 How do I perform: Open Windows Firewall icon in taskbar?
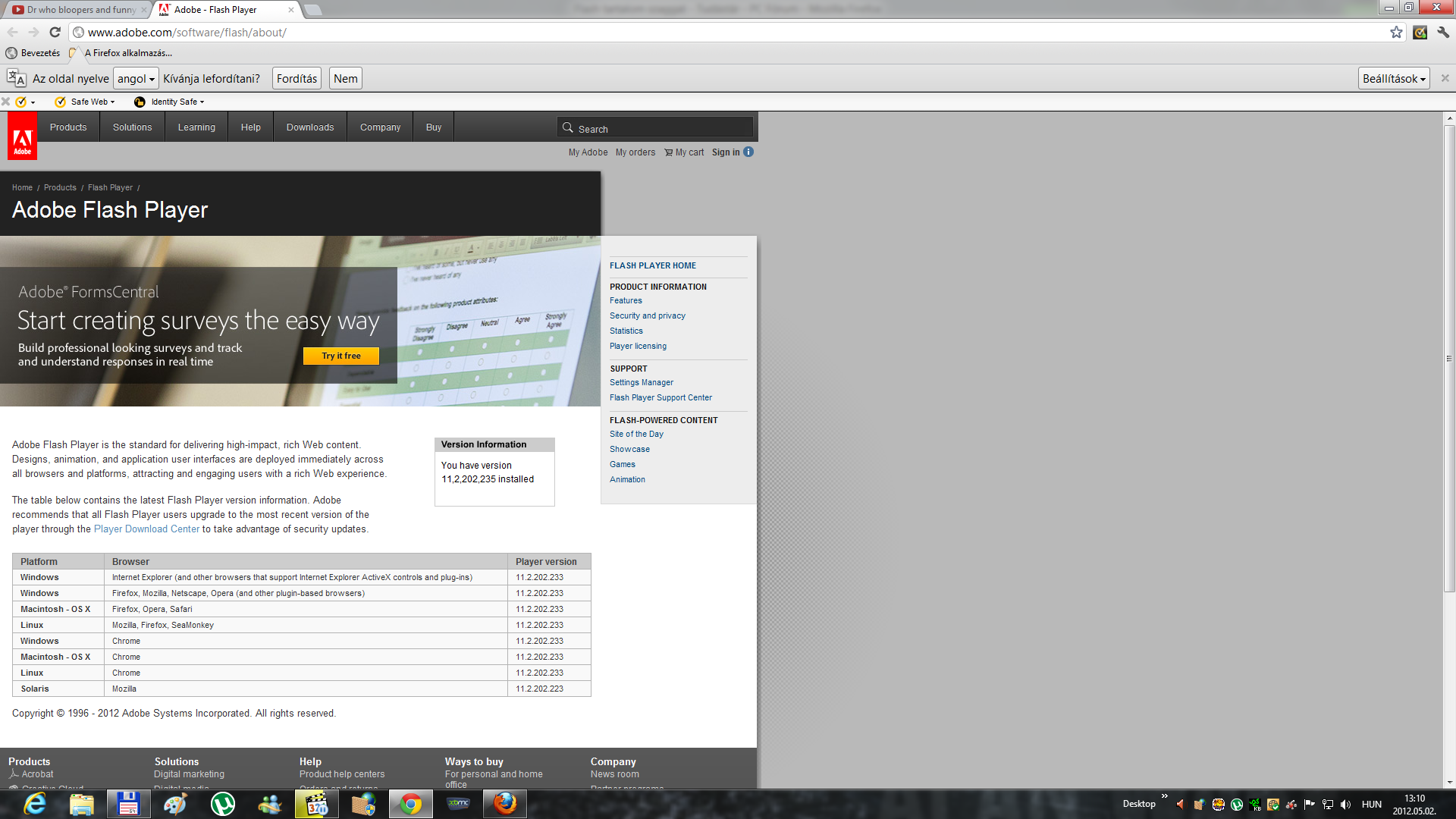pos(364,804)
